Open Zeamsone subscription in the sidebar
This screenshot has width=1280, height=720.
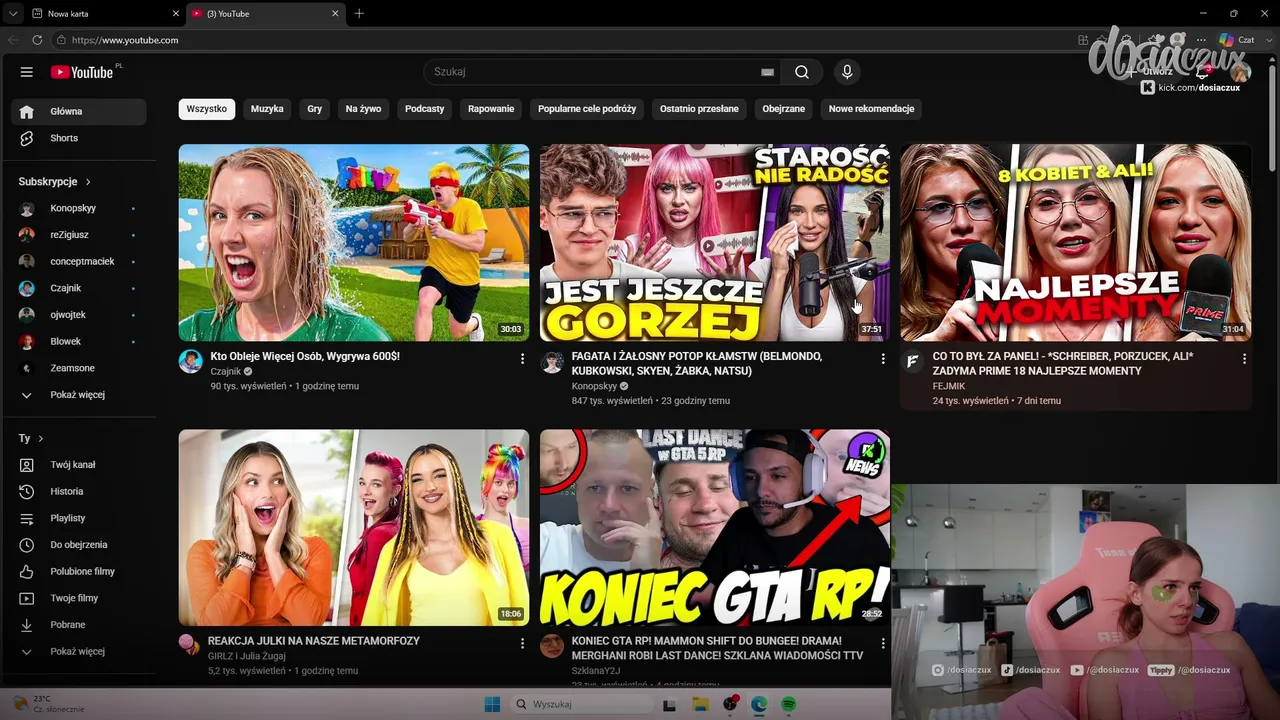click(78, 368)
